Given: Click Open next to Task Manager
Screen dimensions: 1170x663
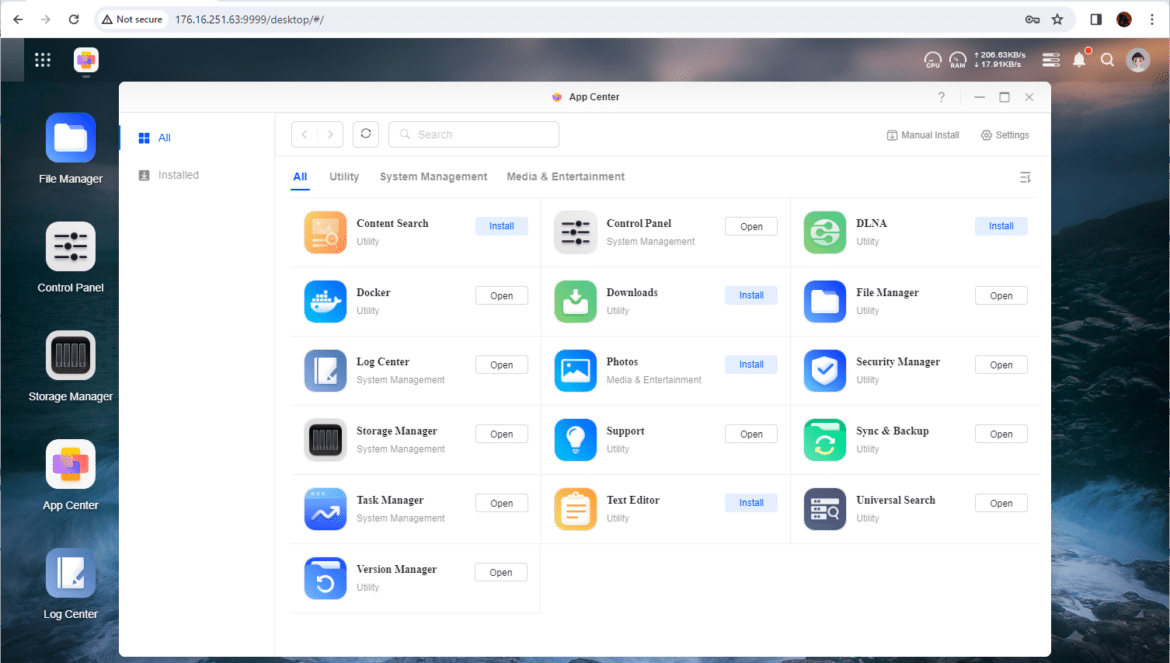Looking at the screenshot, I should click(x=501, y=503).
